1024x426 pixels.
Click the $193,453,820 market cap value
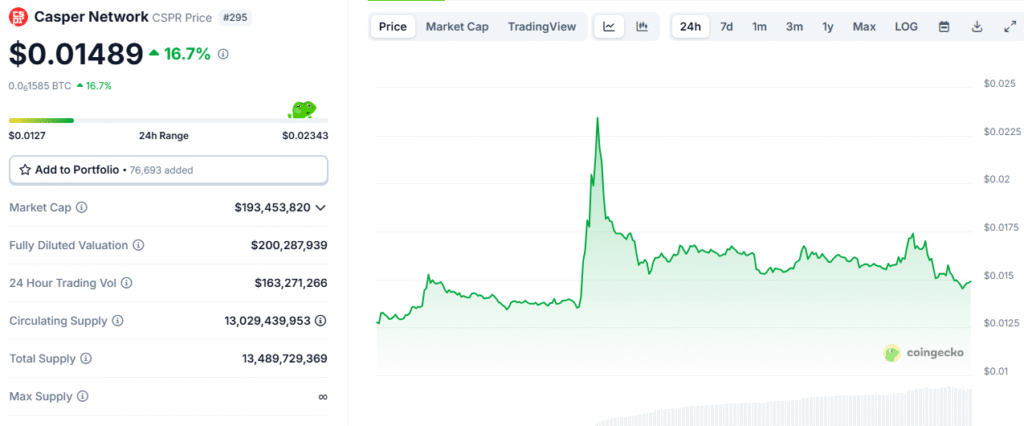tap(272, 208)
